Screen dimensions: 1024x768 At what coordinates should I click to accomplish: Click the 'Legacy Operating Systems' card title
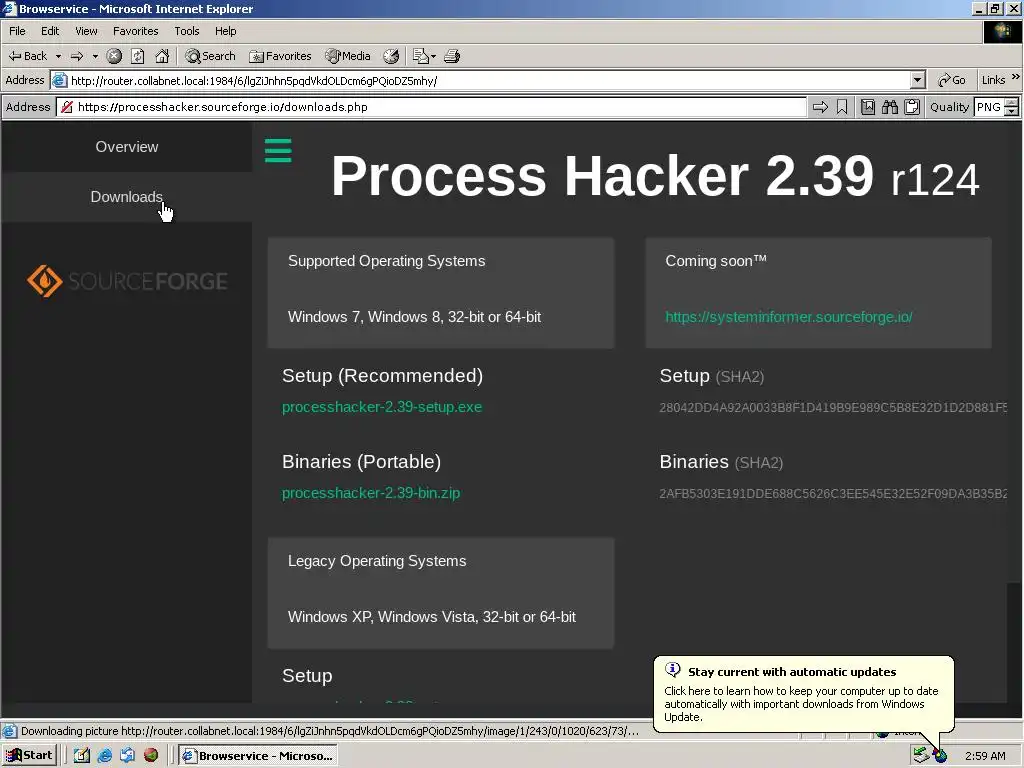[x=377, y=561]
